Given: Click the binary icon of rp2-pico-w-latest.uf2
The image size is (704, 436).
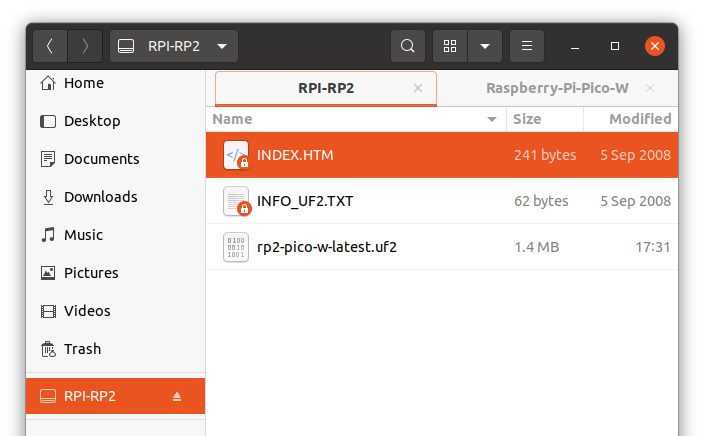Looking at the screenshot, I should click(236, 247).
